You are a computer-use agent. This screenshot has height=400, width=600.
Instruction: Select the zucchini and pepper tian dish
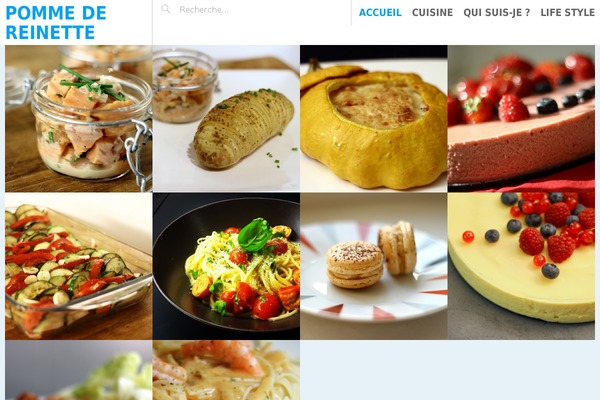tap(78, 266)
